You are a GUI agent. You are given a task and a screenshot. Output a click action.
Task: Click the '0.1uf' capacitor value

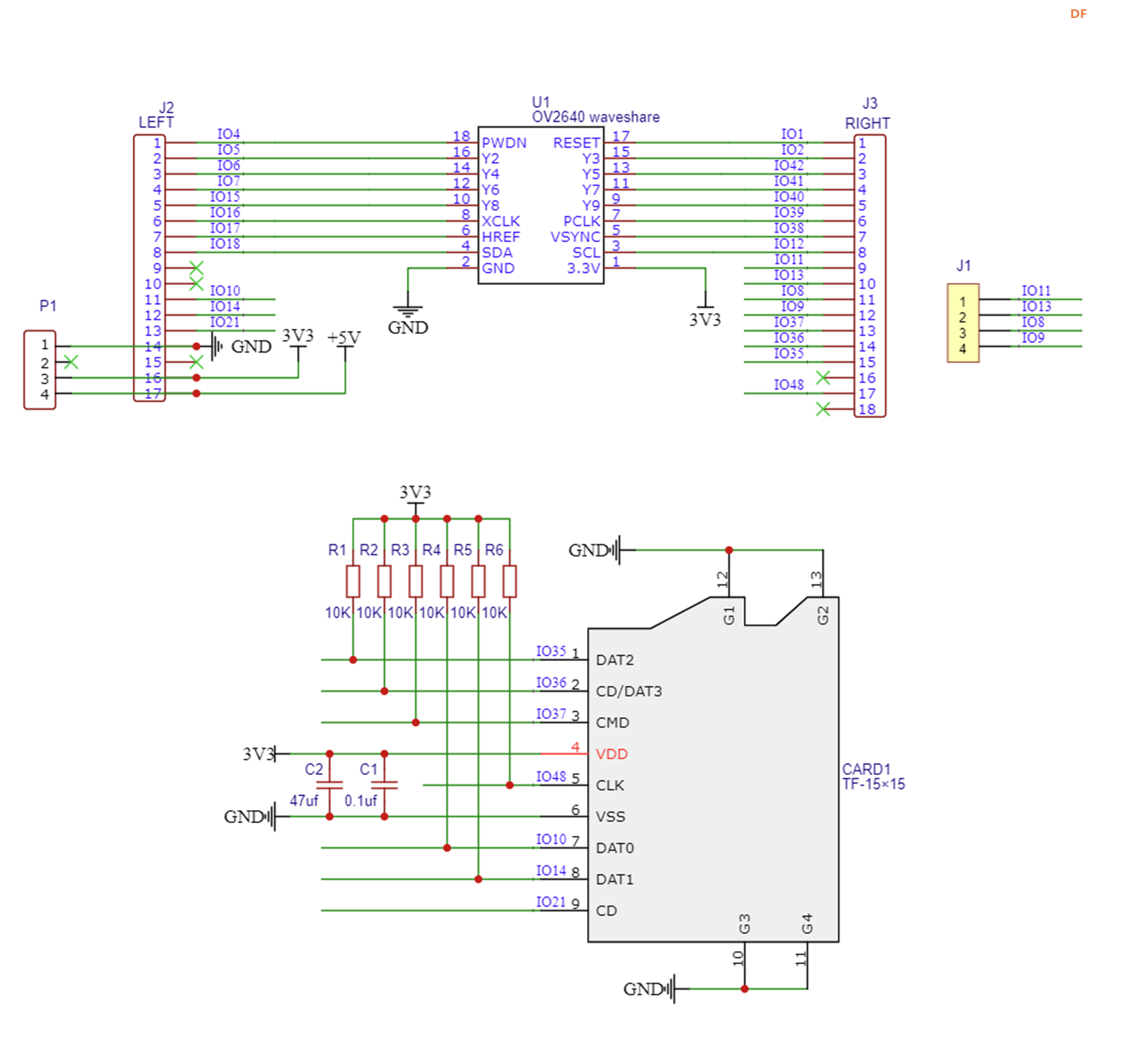[360, 801]
